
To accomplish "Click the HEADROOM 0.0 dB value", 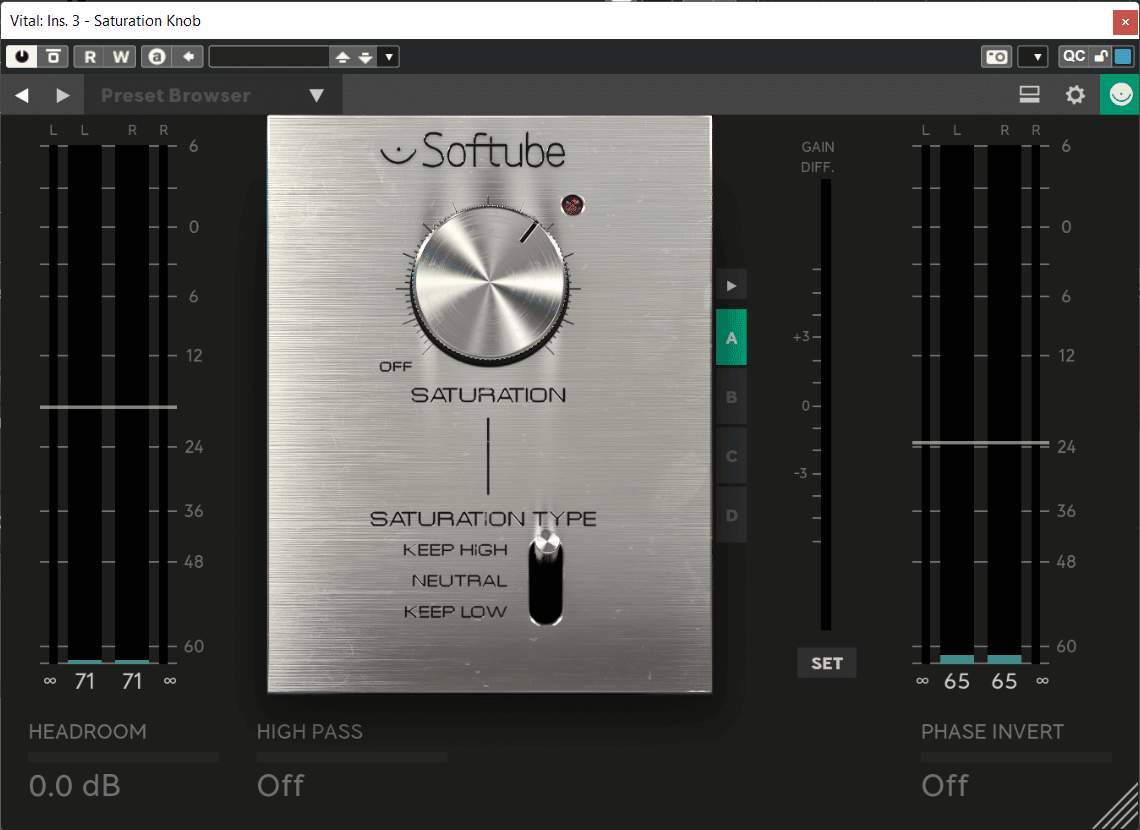I will click(x=75, y=786).
